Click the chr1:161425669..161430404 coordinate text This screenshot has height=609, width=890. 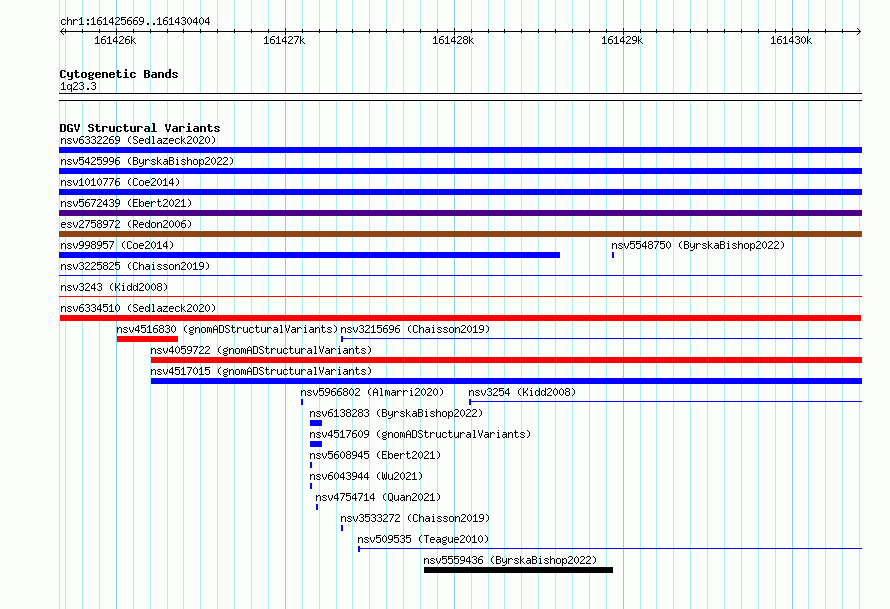[135, 21]
